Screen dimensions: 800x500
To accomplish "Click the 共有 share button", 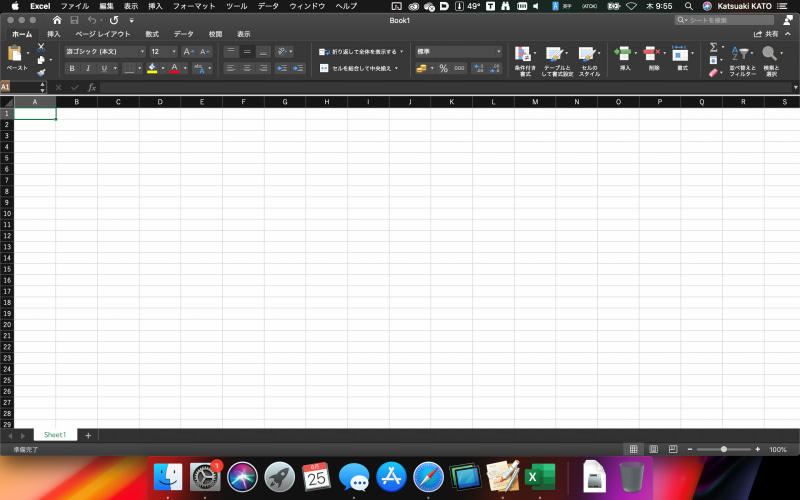I will pyautogui.click(x=766, y=34).
